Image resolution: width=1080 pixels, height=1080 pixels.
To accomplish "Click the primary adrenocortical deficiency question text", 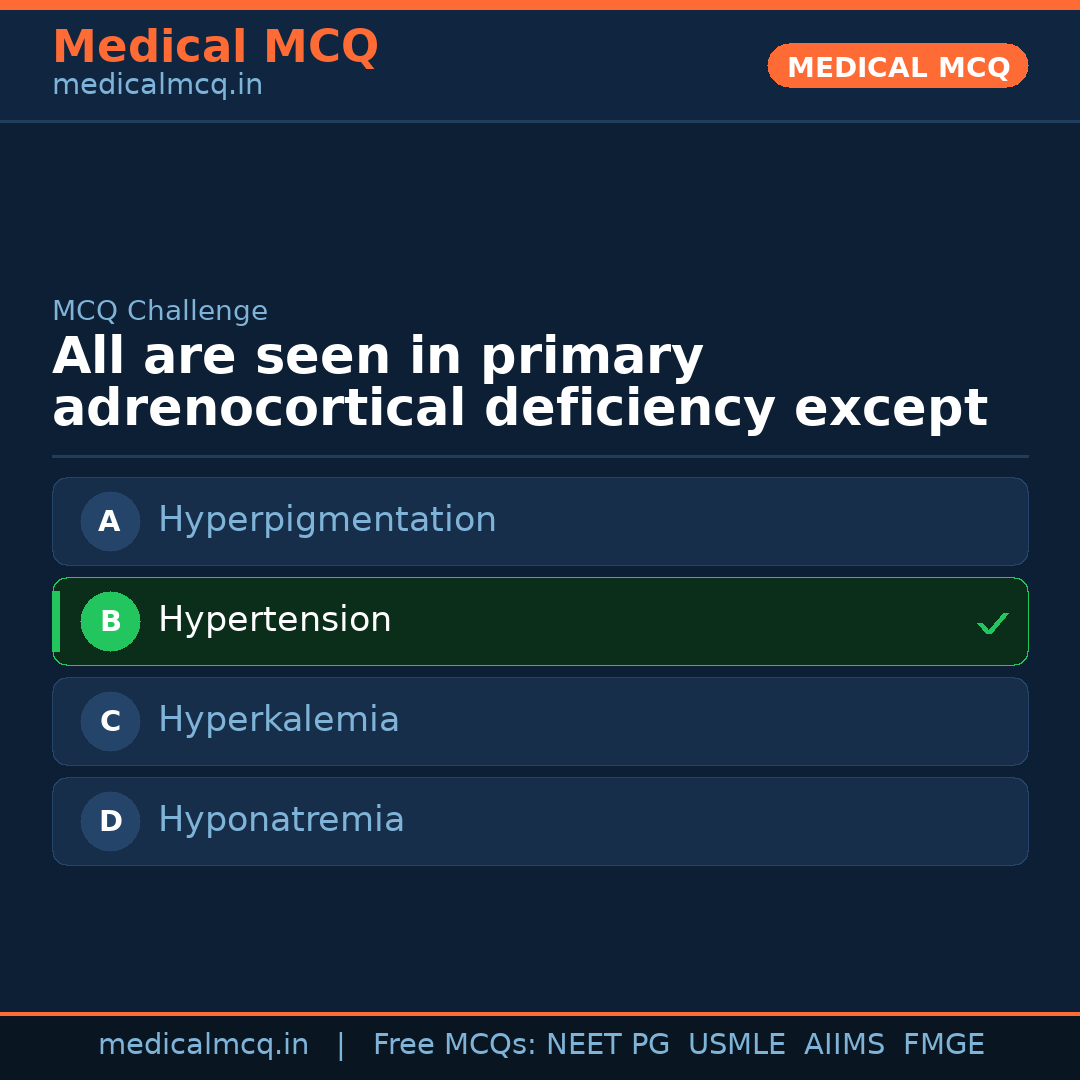I will pyautogui.click(x=519, y=383).
